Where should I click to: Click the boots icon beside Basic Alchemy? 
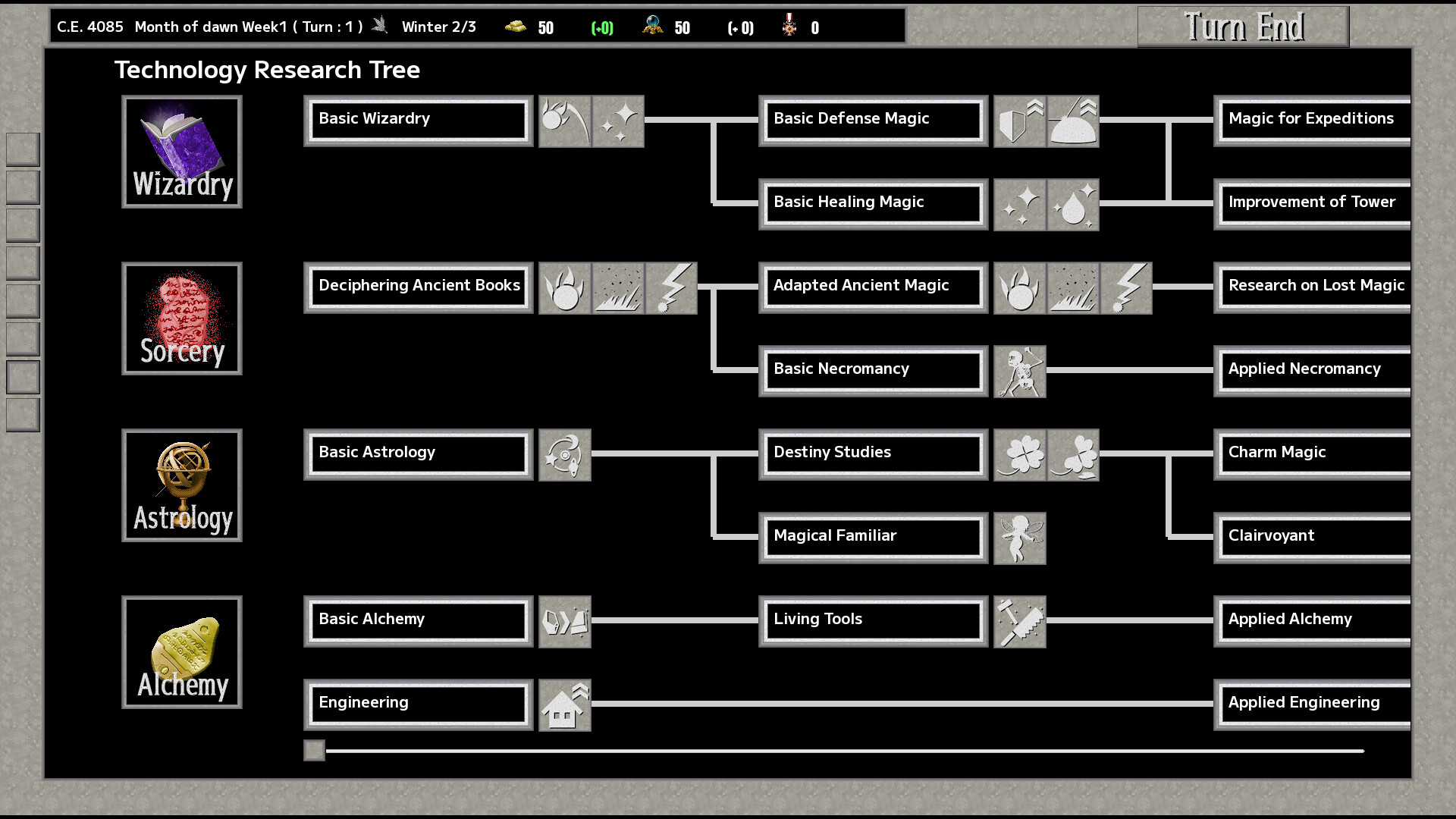pyautogui.click(x=565, y=622)
